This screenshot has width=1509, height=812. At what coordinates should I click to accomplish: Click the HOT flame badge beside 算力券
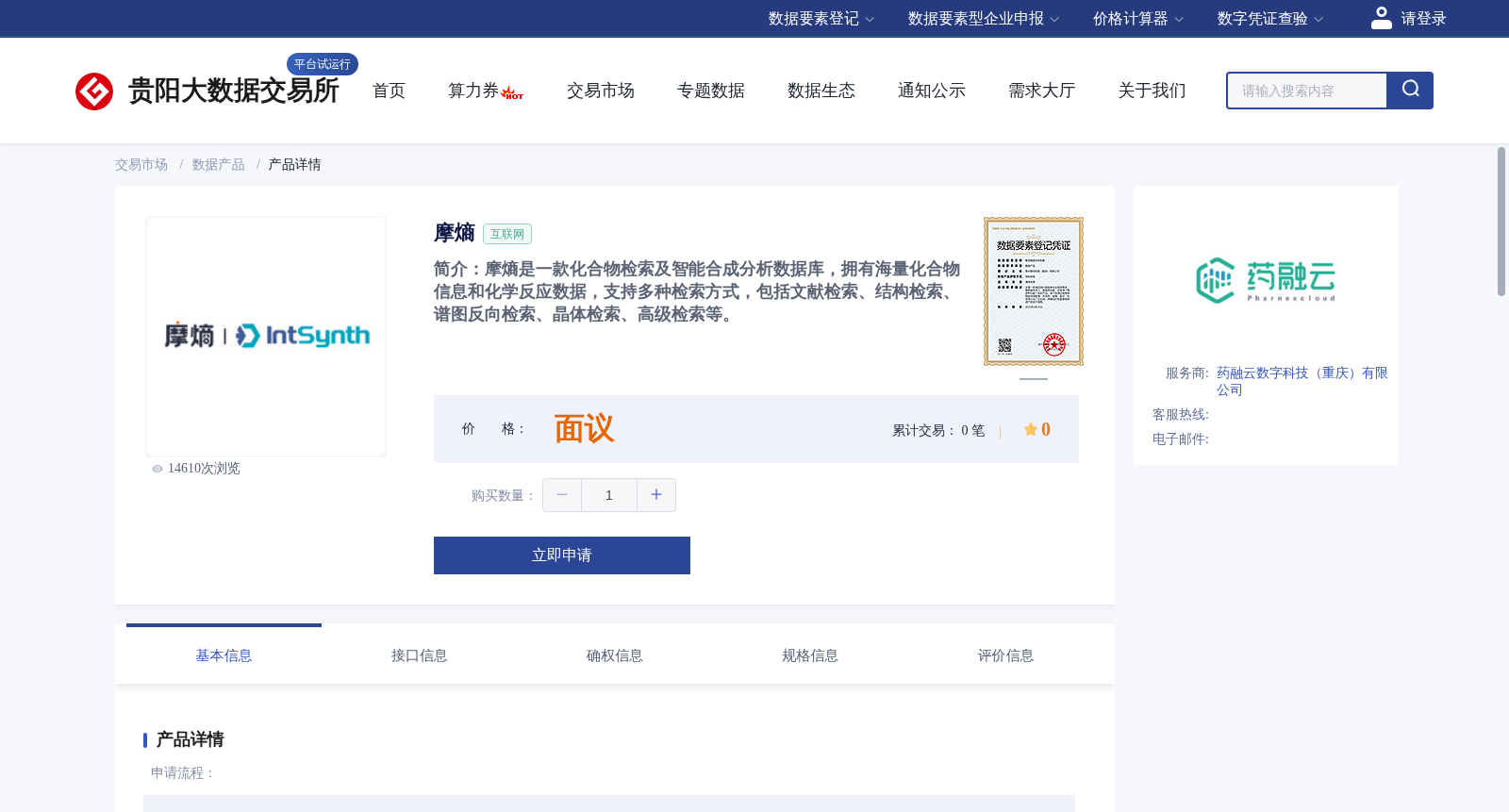[512, 93]
